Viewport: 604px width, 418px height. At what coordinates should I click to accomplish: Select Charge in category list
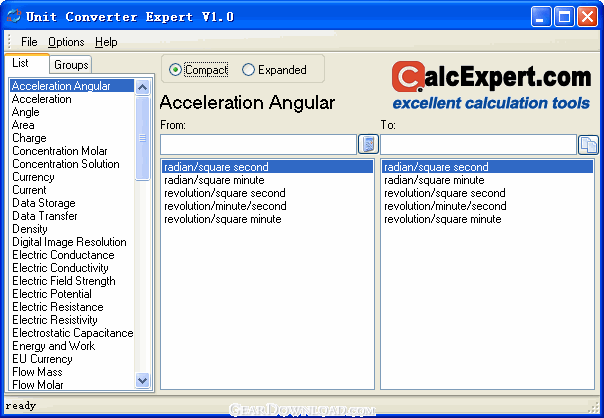(72, 138)
